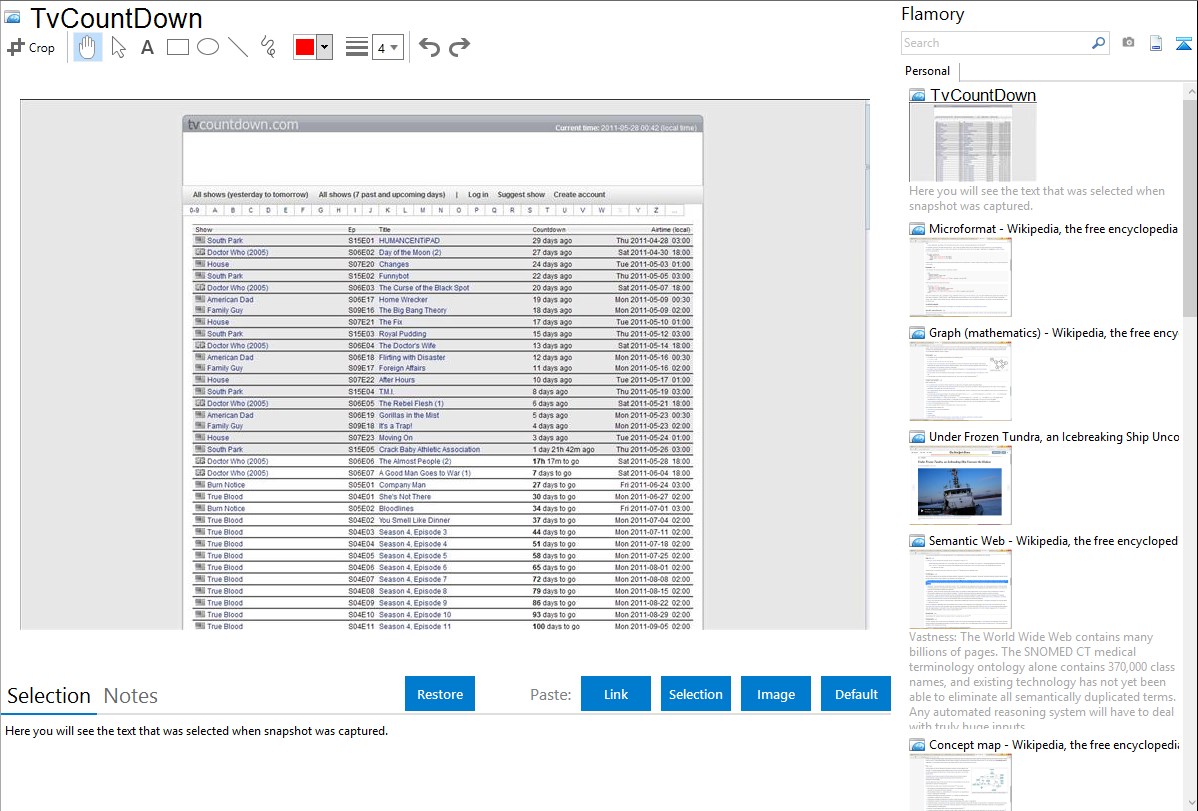The height and width of the screenshot is (811, 1198).
Task: Click the Flamory search field
Action: [996, 43]
